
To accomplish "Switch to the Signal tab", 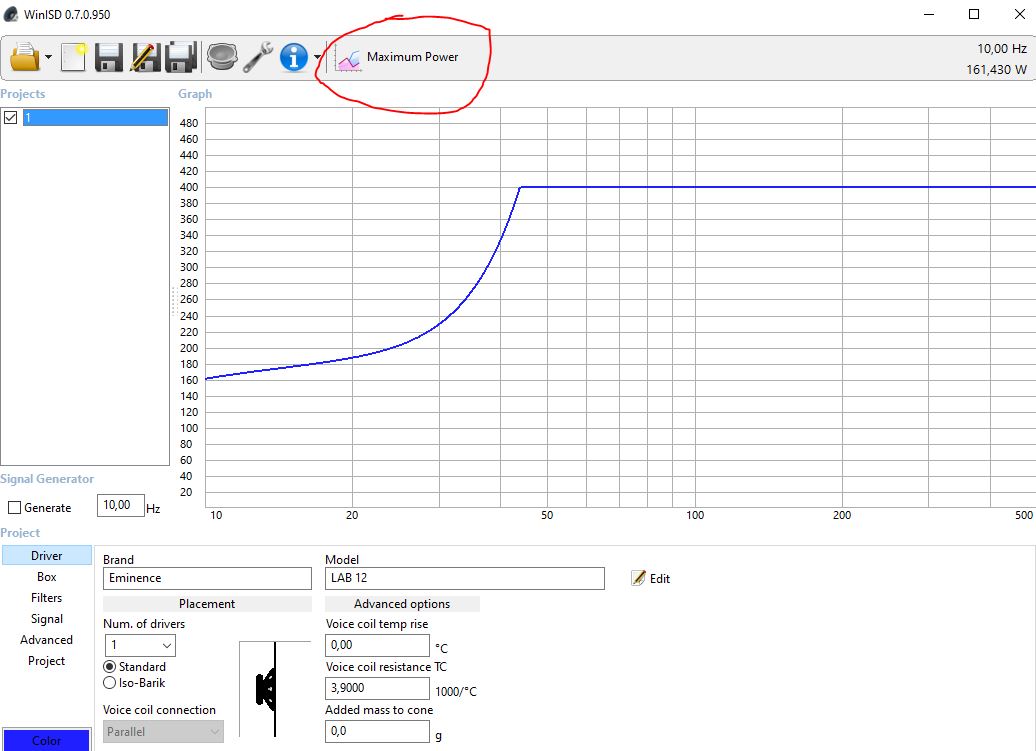I will point(46,619).
